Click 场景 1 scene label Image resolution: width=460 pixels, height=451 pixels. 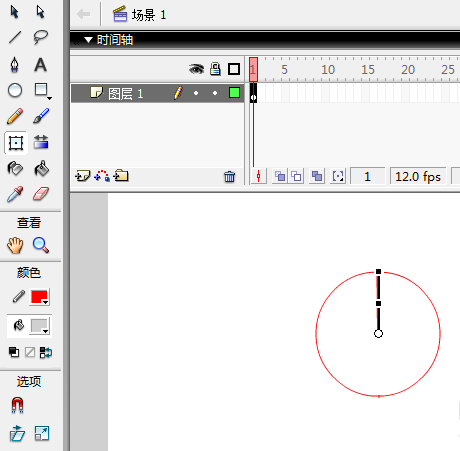149,15
